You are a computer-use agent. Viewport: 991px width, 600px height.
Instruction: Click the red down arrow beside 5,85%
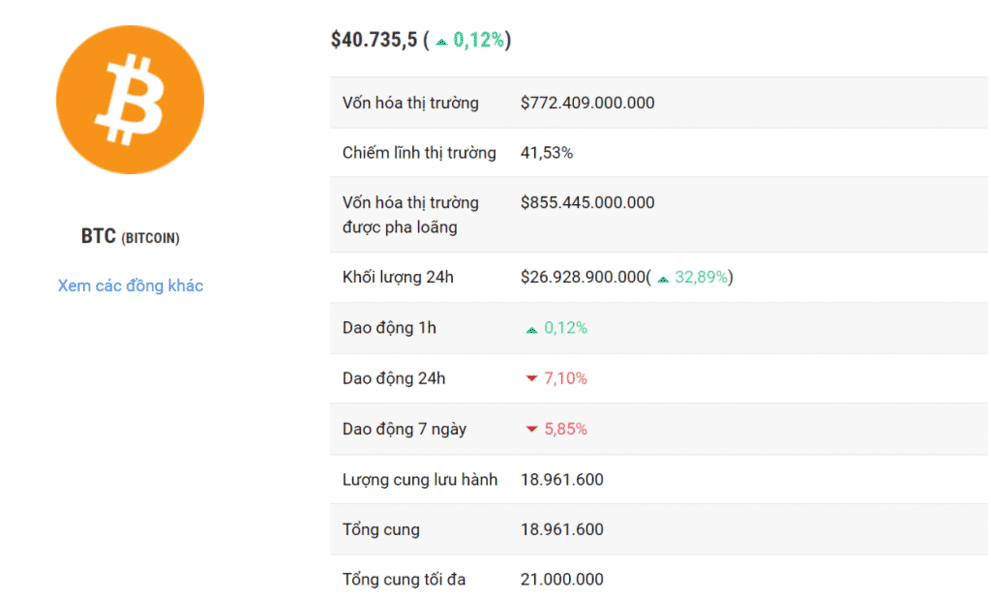532,429
